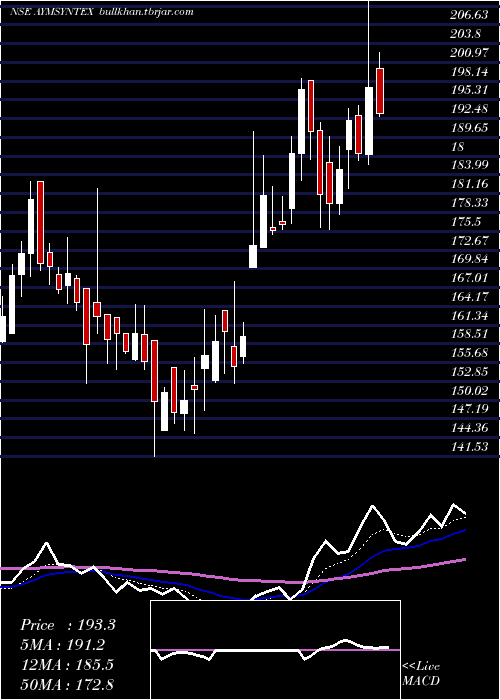The image size is (500, 700).
Task: Click the 175.5 price axis label
Action: click(x=467, y=221)
